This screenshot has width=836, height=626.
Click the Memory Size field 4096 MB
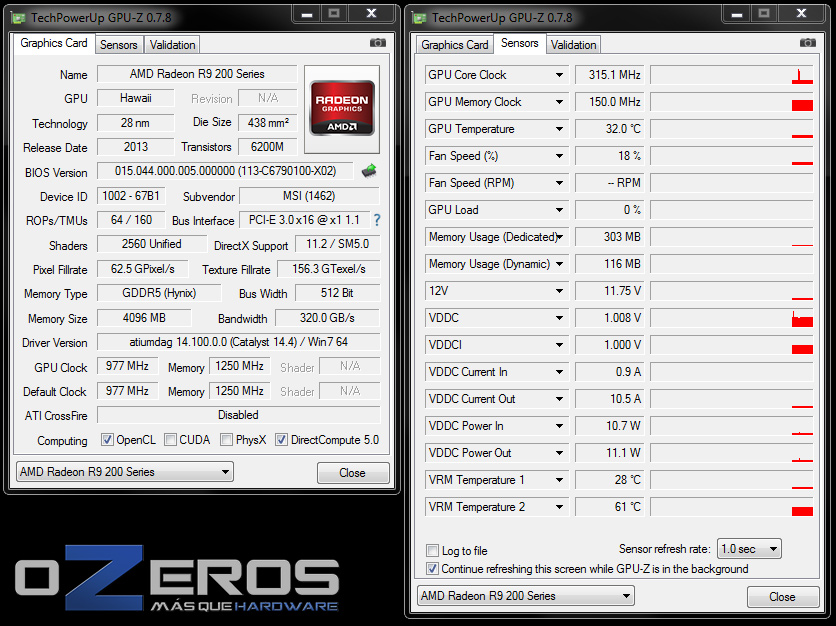point(144,318)
